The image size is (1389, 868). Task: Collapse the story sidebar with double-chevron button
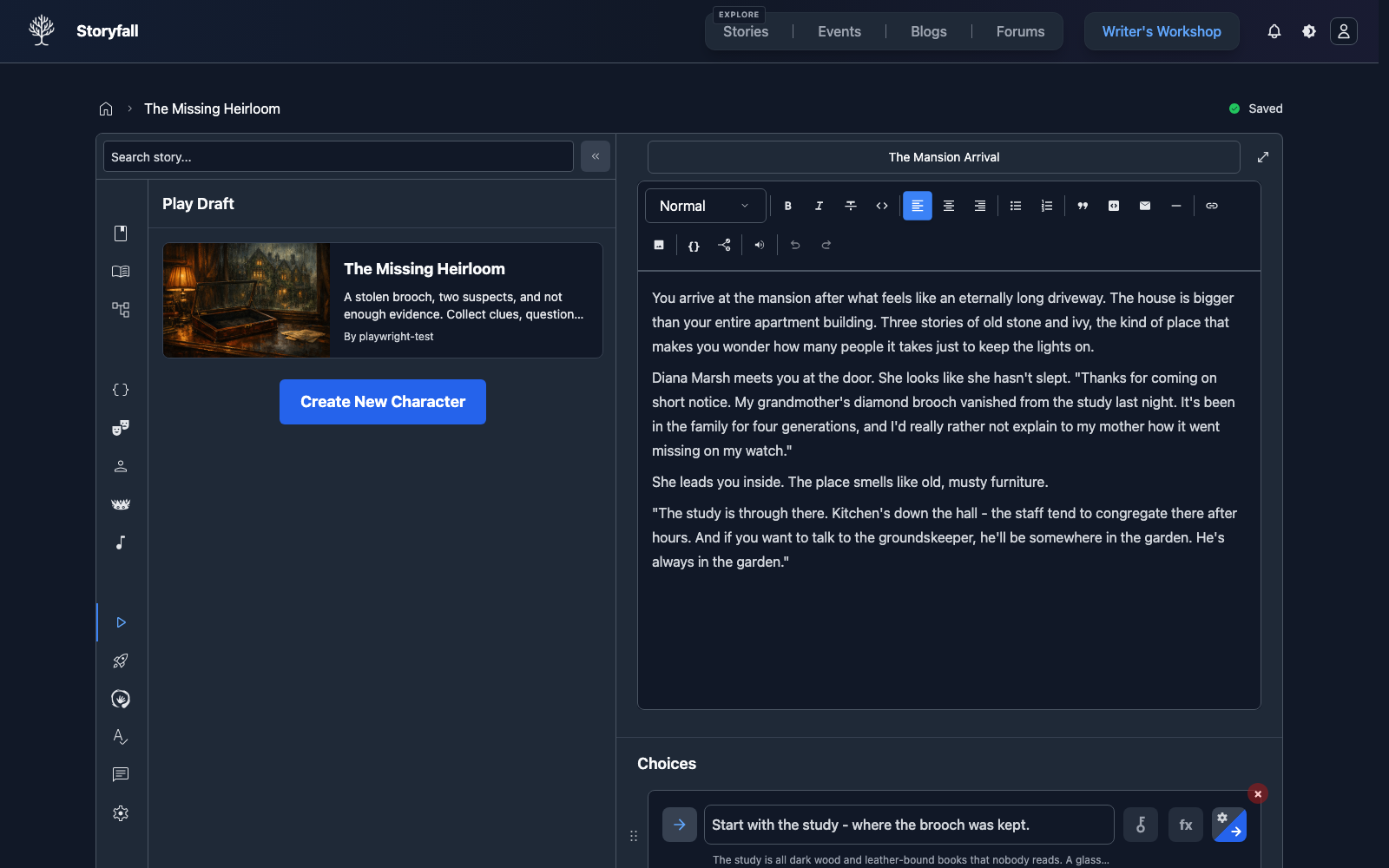coord(596,156)
